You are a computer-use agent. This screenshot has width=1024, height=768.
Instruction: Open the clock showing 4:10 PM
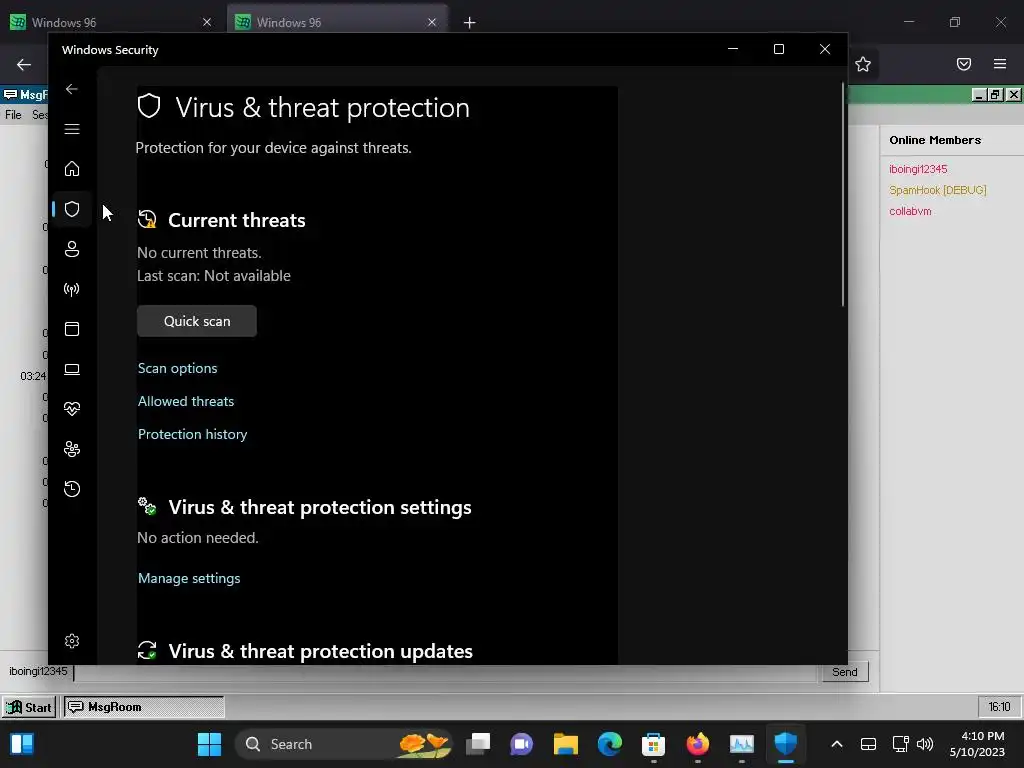977,744
